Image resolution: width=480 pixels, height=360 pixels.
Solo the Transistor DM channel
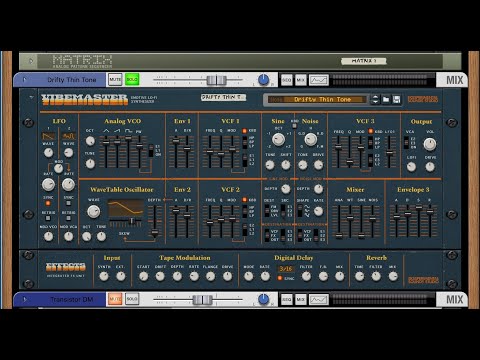pyautogui.click(x=132, y=299)
